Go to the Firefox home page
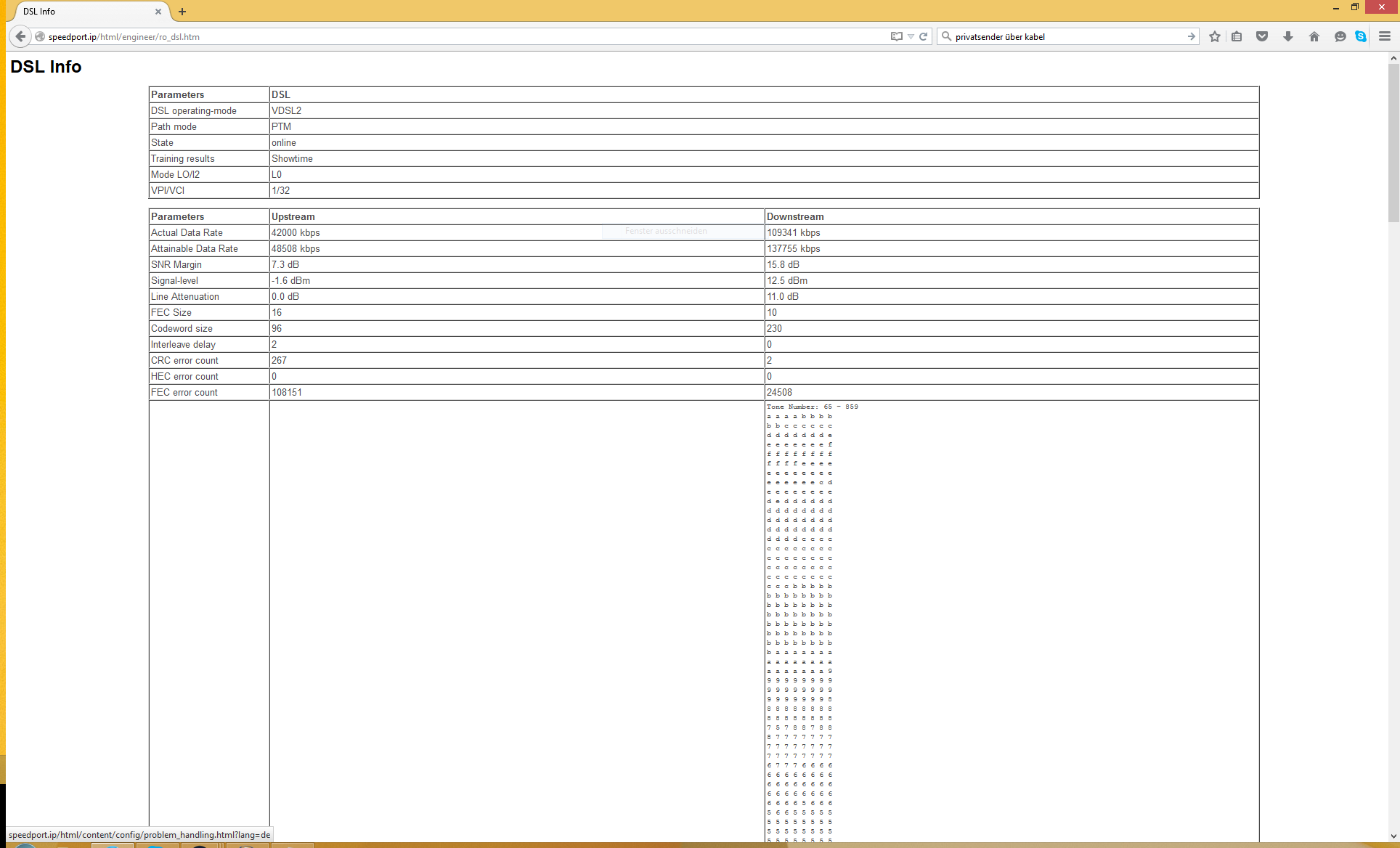Viewport: 1400px width, 848px height. [x=1314, y=36]
